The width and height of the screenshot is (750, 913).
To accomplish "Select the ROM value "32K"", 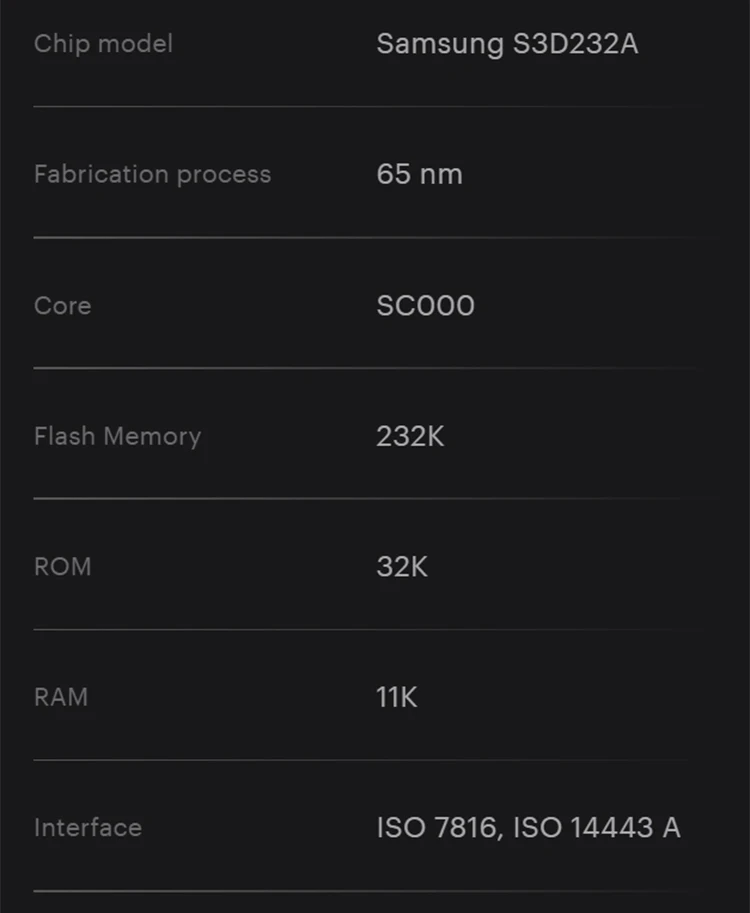I will click(402, 566).
